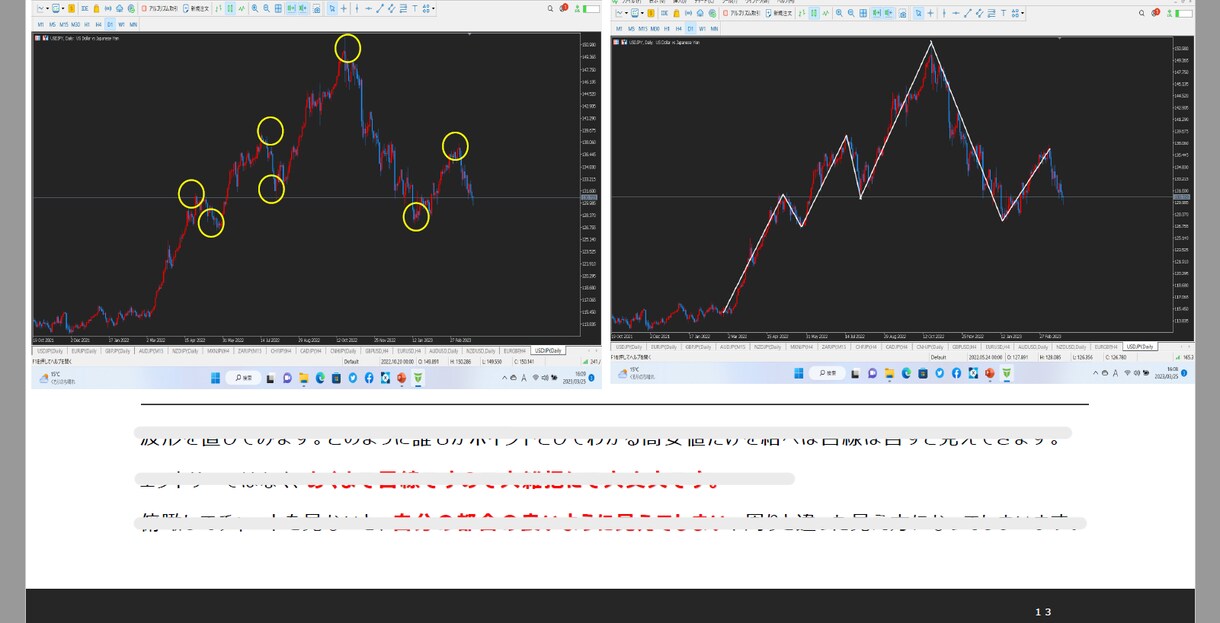The height and width of the screenshot is (623, 1220).
Task: Pick the horizontal line tool in left window
Action: coord(368,9)
